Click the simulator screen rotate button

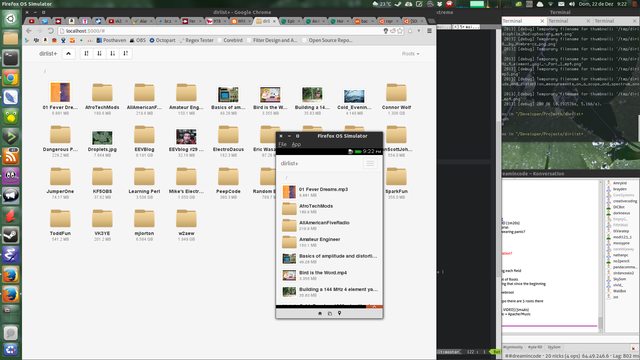330,313
